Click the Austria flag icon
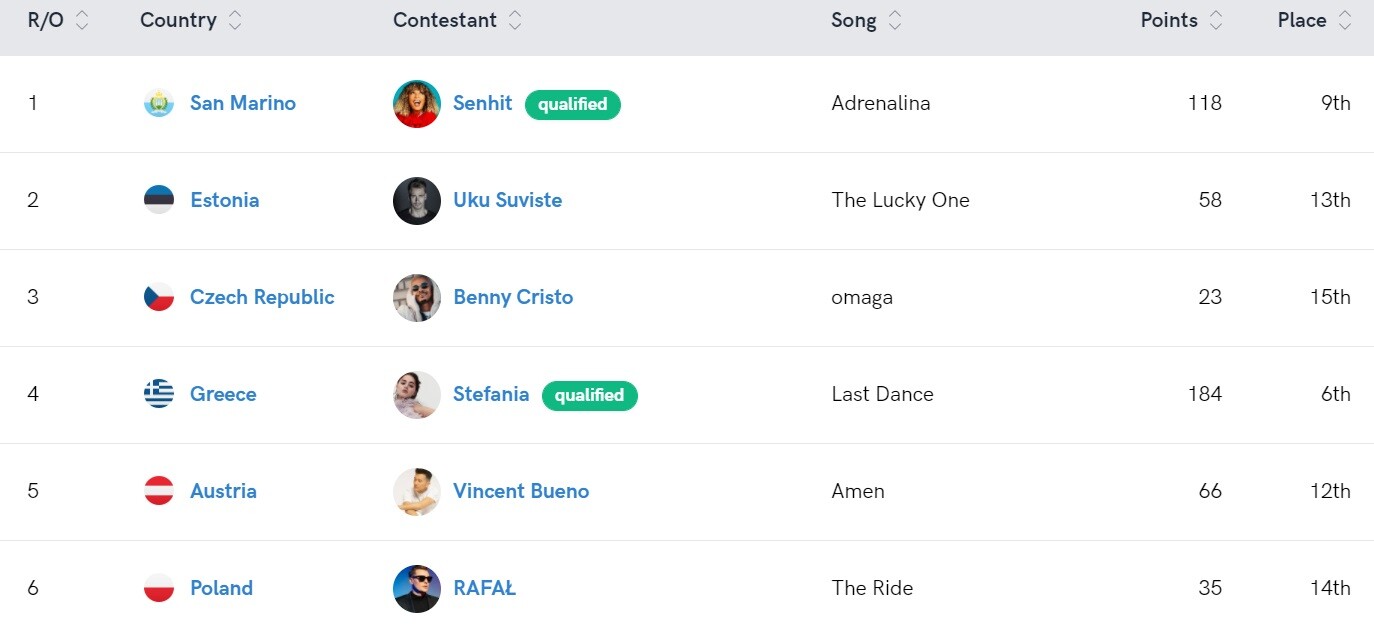This screenshot has width=1374, height=634. 159,491
